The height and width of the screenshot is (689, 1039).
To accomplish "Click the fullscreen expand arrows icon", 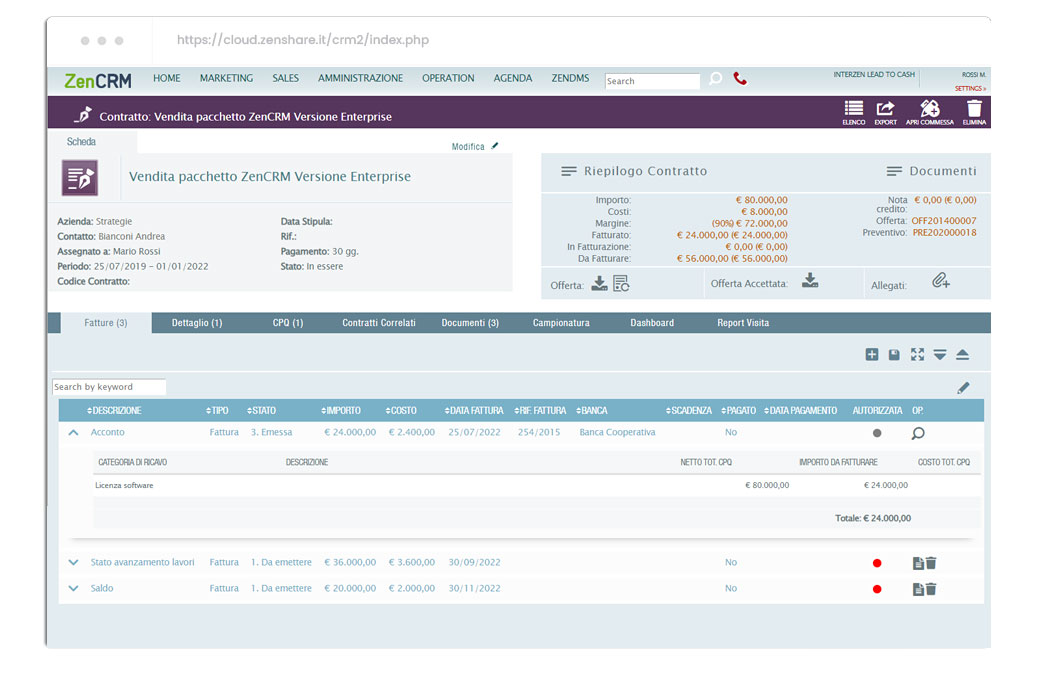I will [917, 354].
